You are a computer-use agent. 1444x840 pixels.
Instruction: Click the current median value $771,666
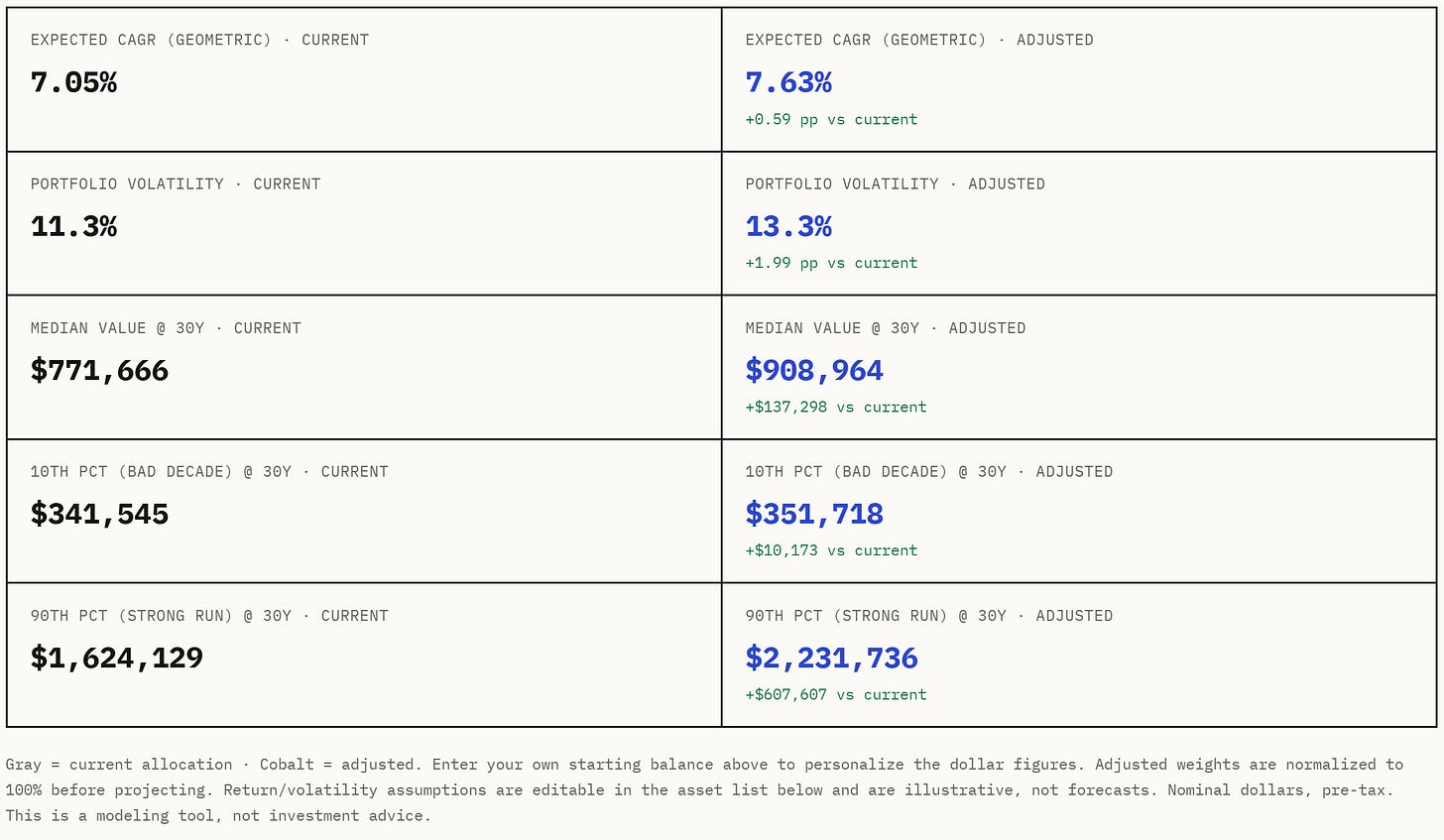pos(99,371)
